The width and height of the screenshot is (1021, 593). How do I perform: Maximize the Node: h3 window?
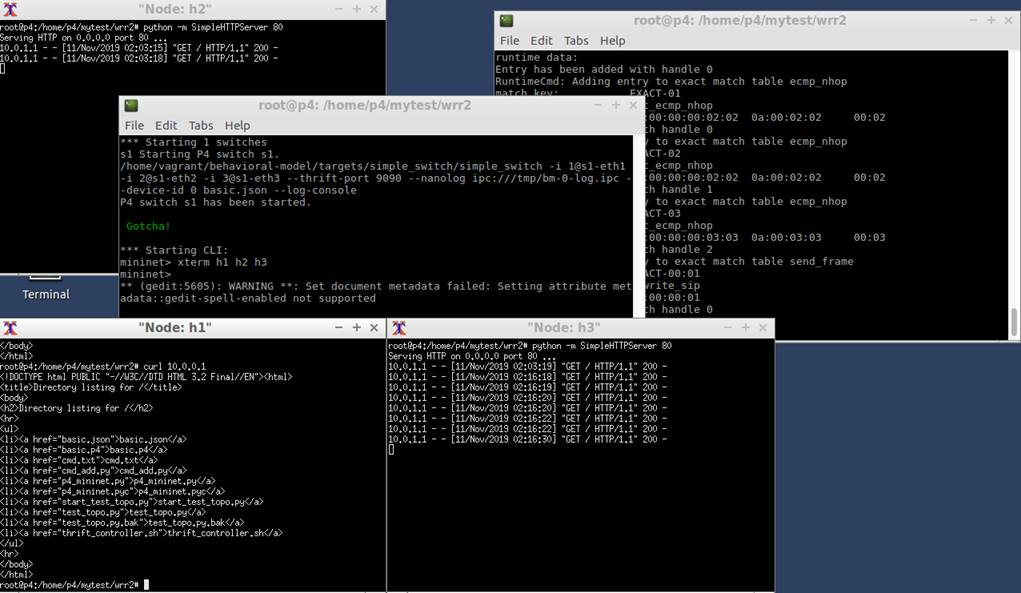pyautogui.click(x=743, y=328)
